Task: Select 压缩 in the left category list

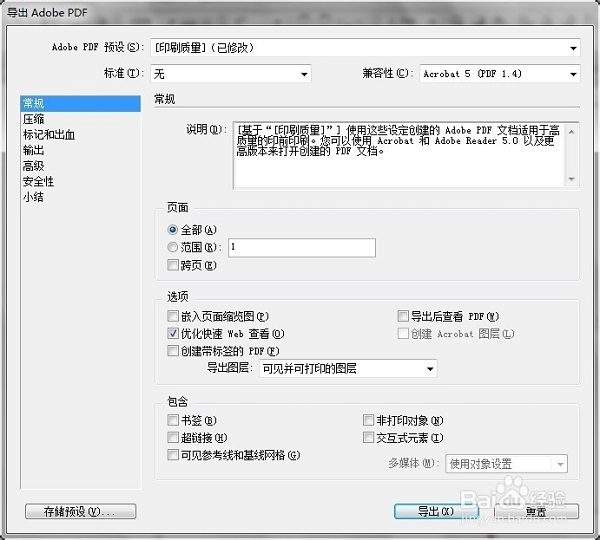Action: pyautogui.click(x=34, y=119)
